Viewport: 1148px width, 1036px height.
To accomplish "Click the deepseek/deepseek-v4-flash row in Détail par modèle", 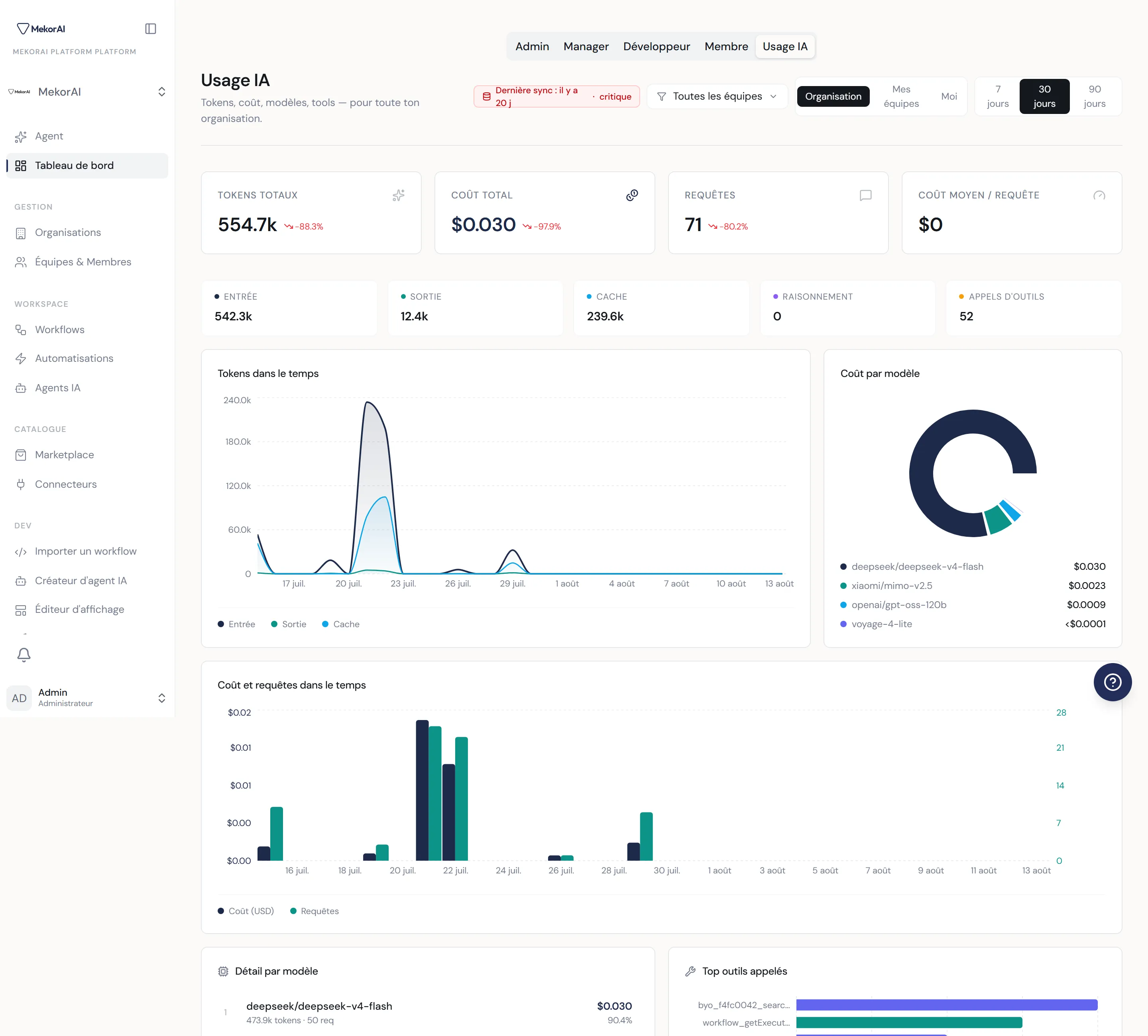I will (x=428, y=1012).
